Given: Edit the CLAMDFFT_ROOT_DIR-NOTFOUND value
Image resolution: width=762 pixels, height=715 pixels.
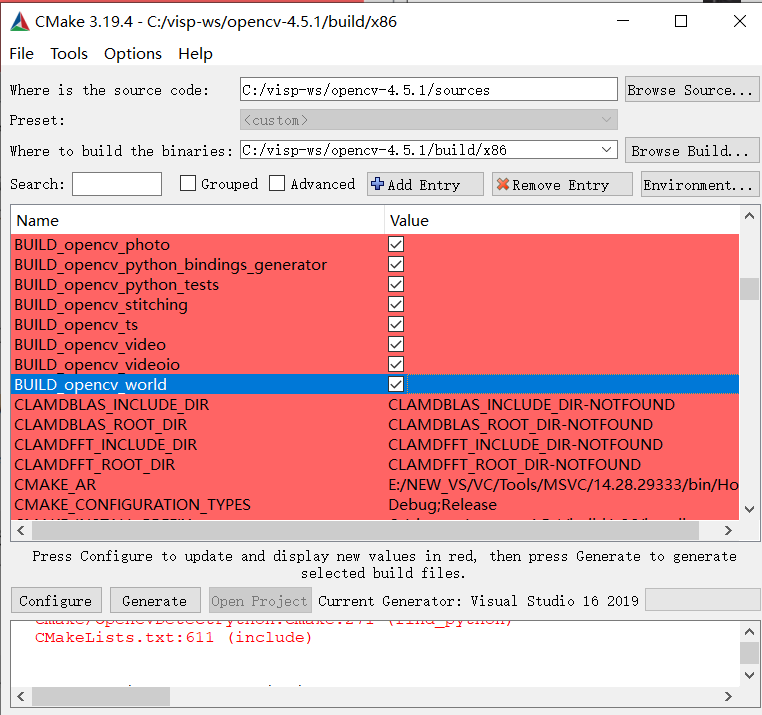Looking at the screenshot, I should 515,464.
